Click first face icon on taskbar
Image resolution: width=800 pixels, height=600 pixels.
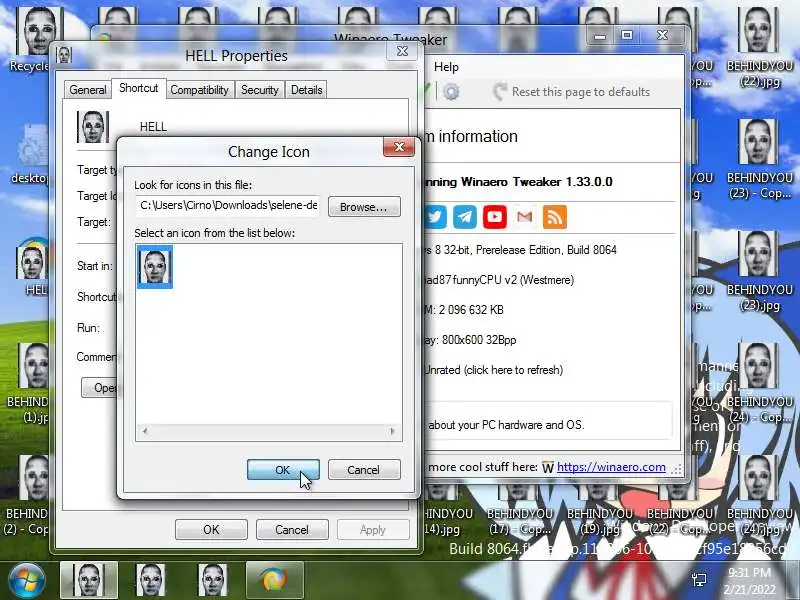tap(89, 580)
